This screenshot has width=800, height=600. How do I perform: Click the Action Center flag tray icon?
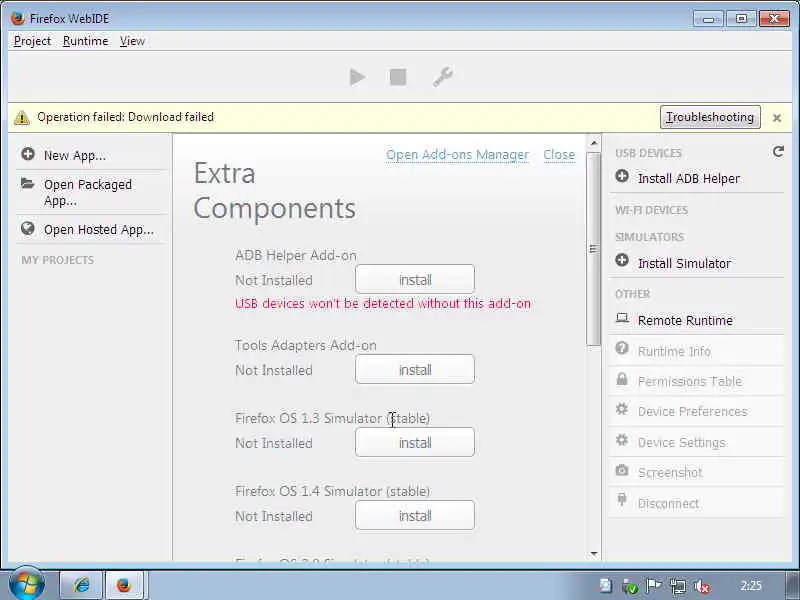click(x=654, y=586)
